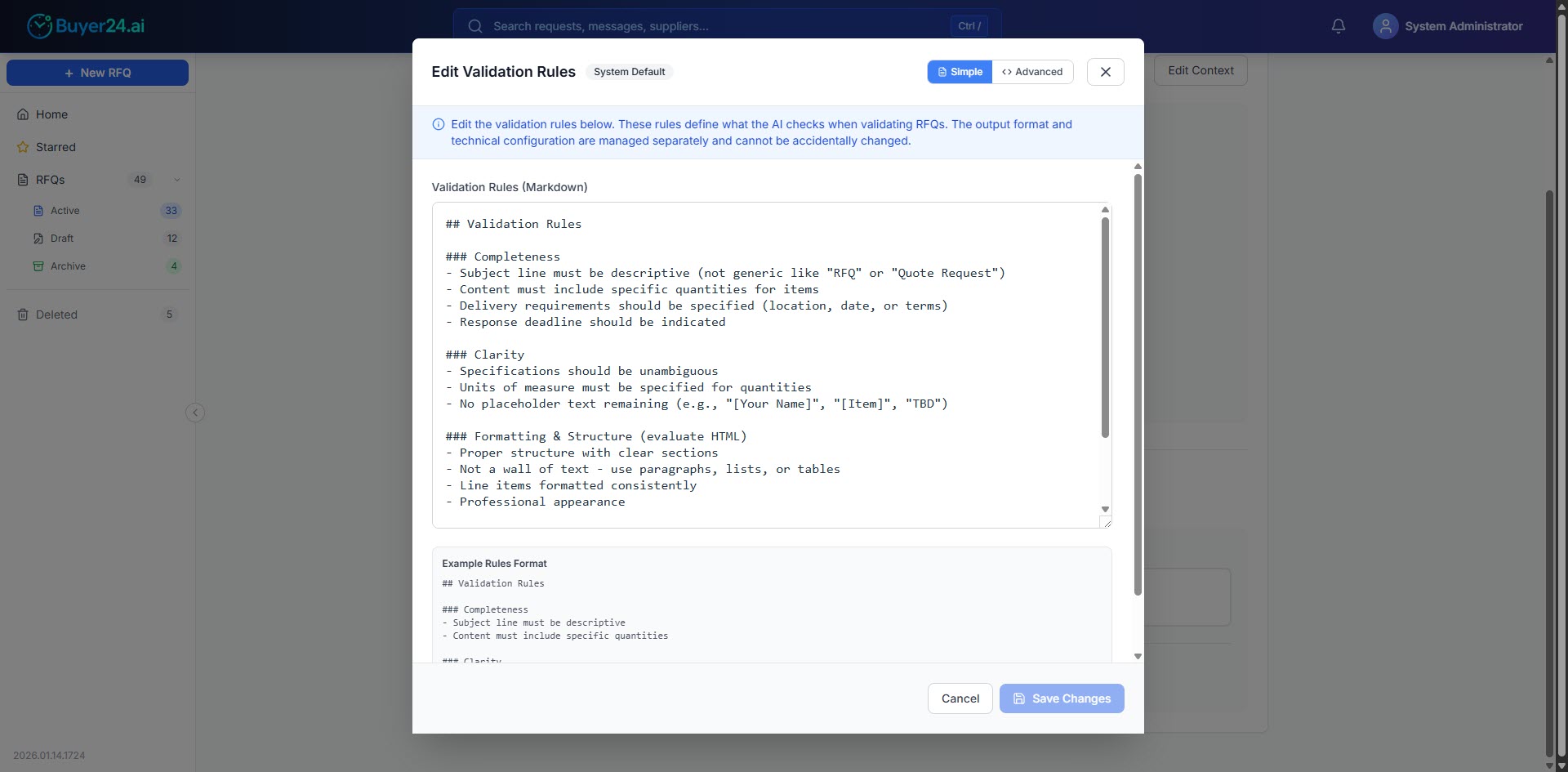Cancel editing validation rules
Screen dimensions: 1568x772
tap(960, 698)
